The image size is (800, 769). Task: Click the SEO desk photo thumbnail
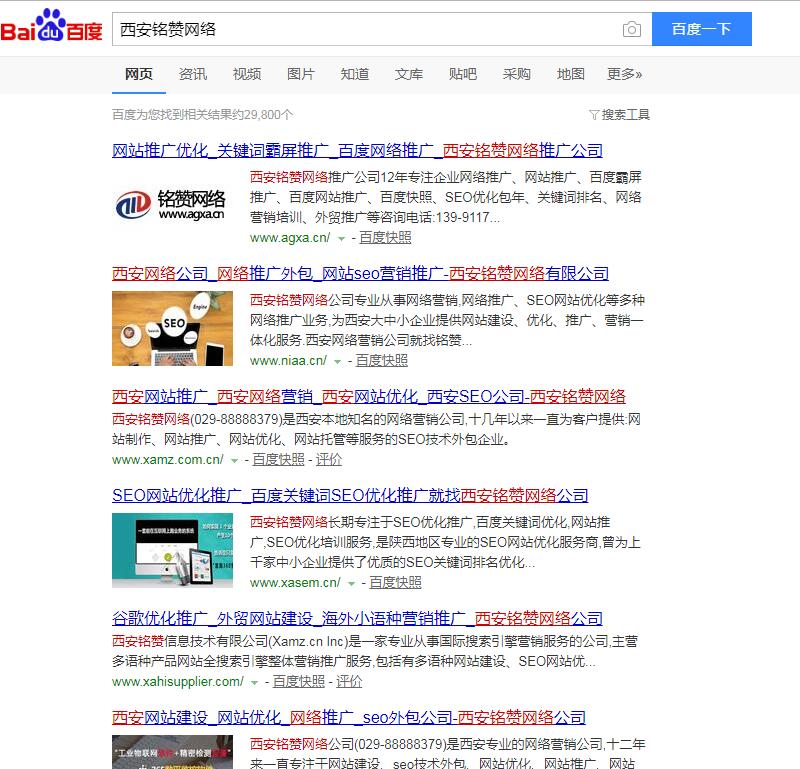pos(172,326)
